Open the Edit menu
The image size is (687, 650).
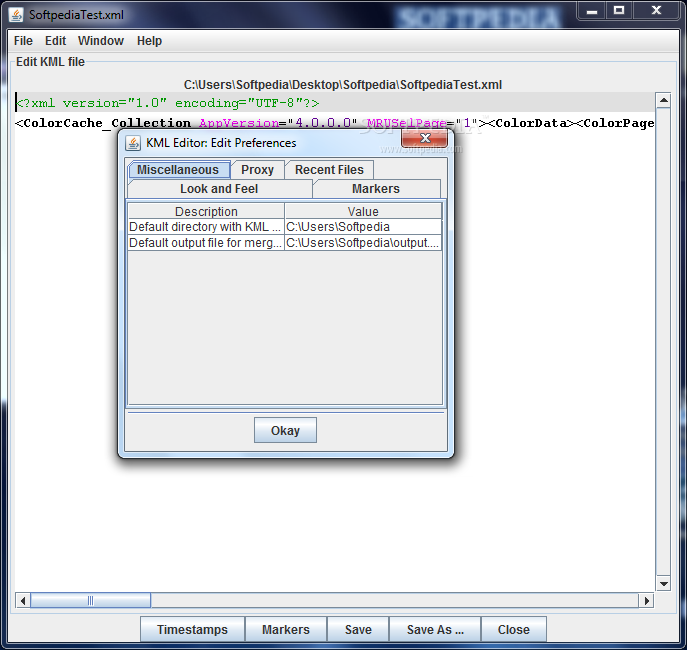click(x=55, y=41)
